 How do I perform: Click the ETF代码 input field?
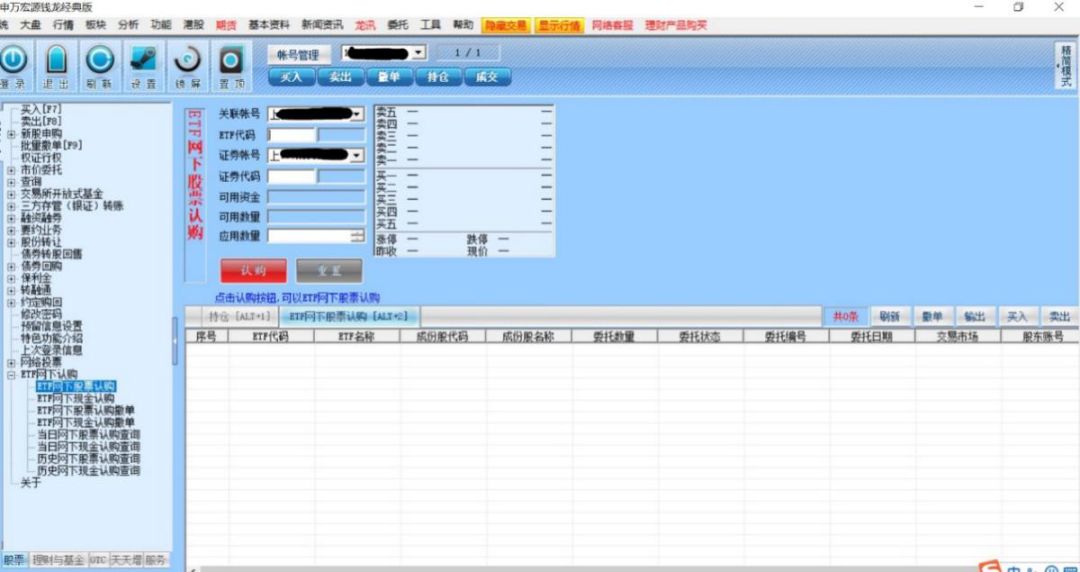(x=291, y=135)
